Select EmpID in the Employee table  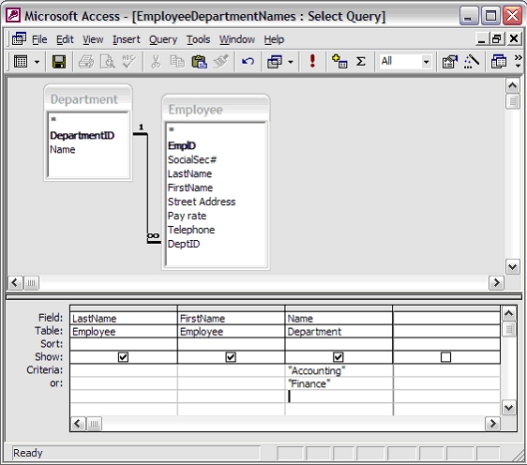(182, 145)
